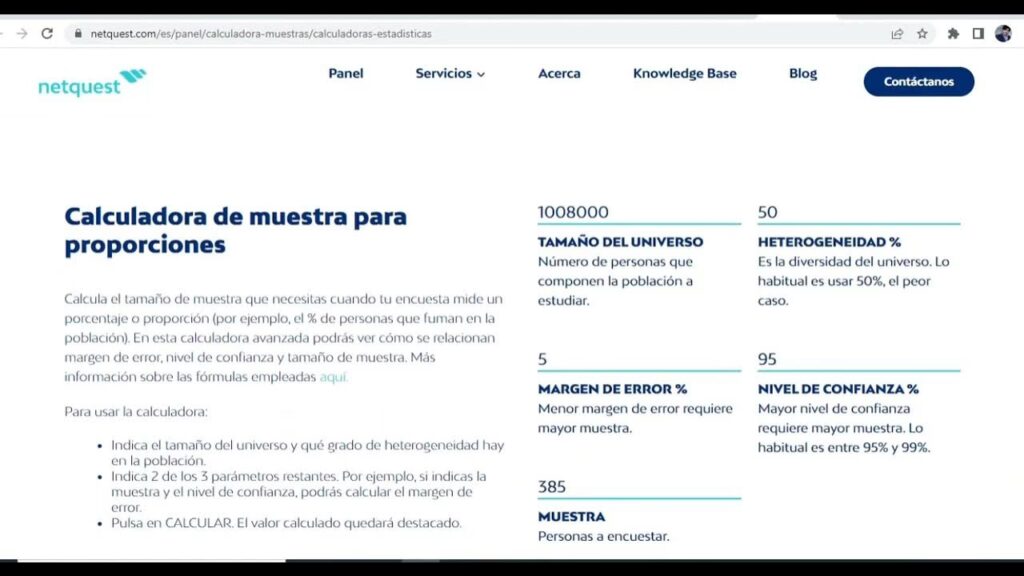The height and width of the screenshot is (576, 1024).
Task: Open the Panel menu item
Action: [346, 74]
